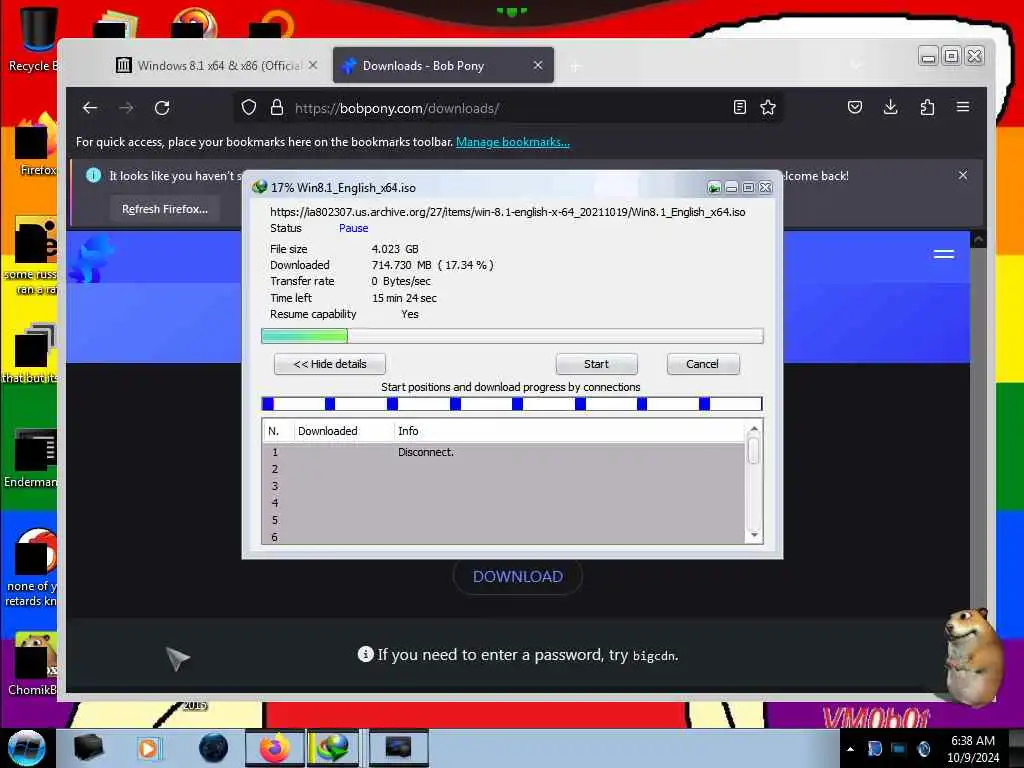
Task: Click the page scrollbar up arrow in Firefox
Action: (978, 240)
